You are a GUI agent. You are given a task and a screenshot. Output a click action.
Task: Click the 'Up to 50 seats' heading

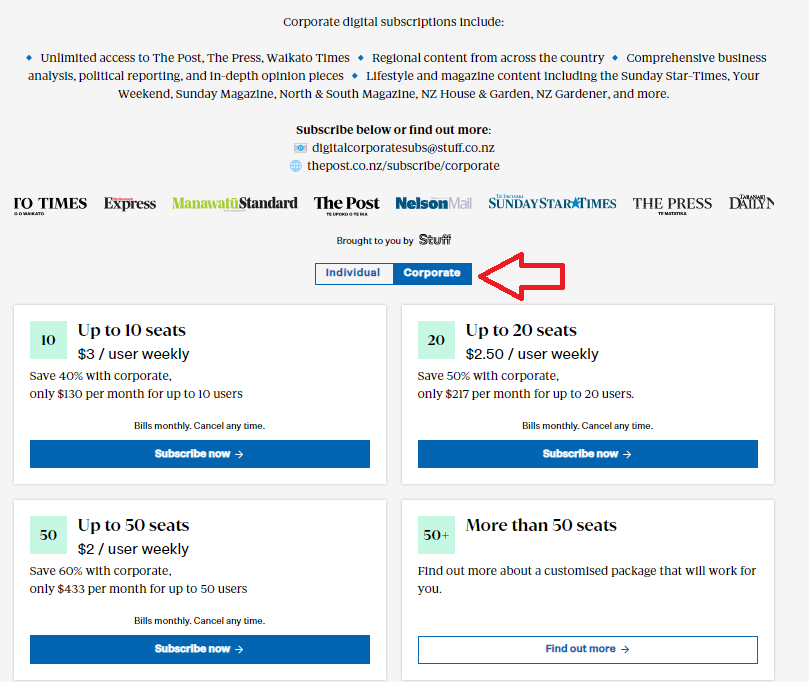[x=134, y=525]
